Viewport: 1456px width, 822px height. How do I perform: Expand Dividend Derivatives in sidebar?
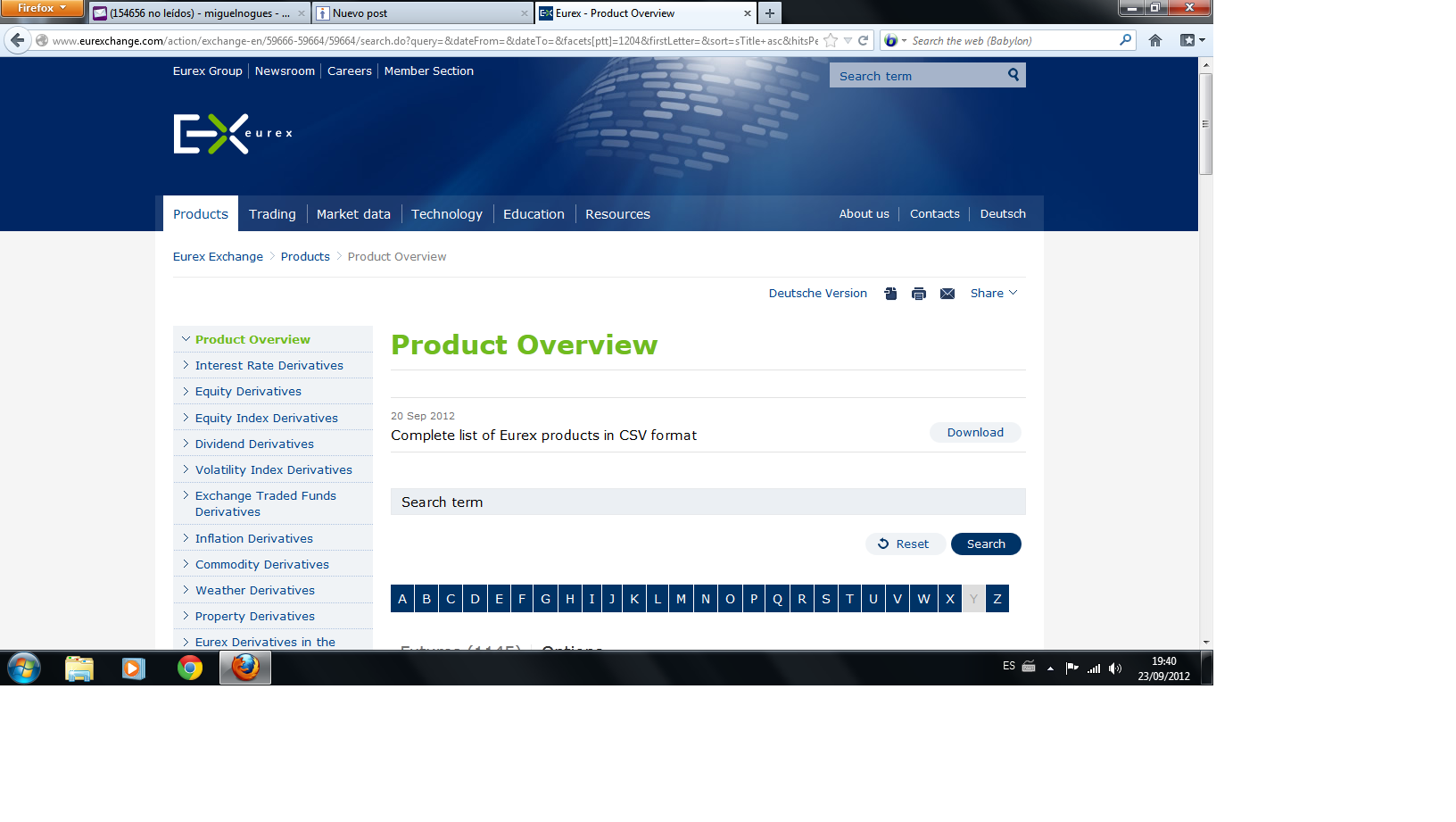186,443
